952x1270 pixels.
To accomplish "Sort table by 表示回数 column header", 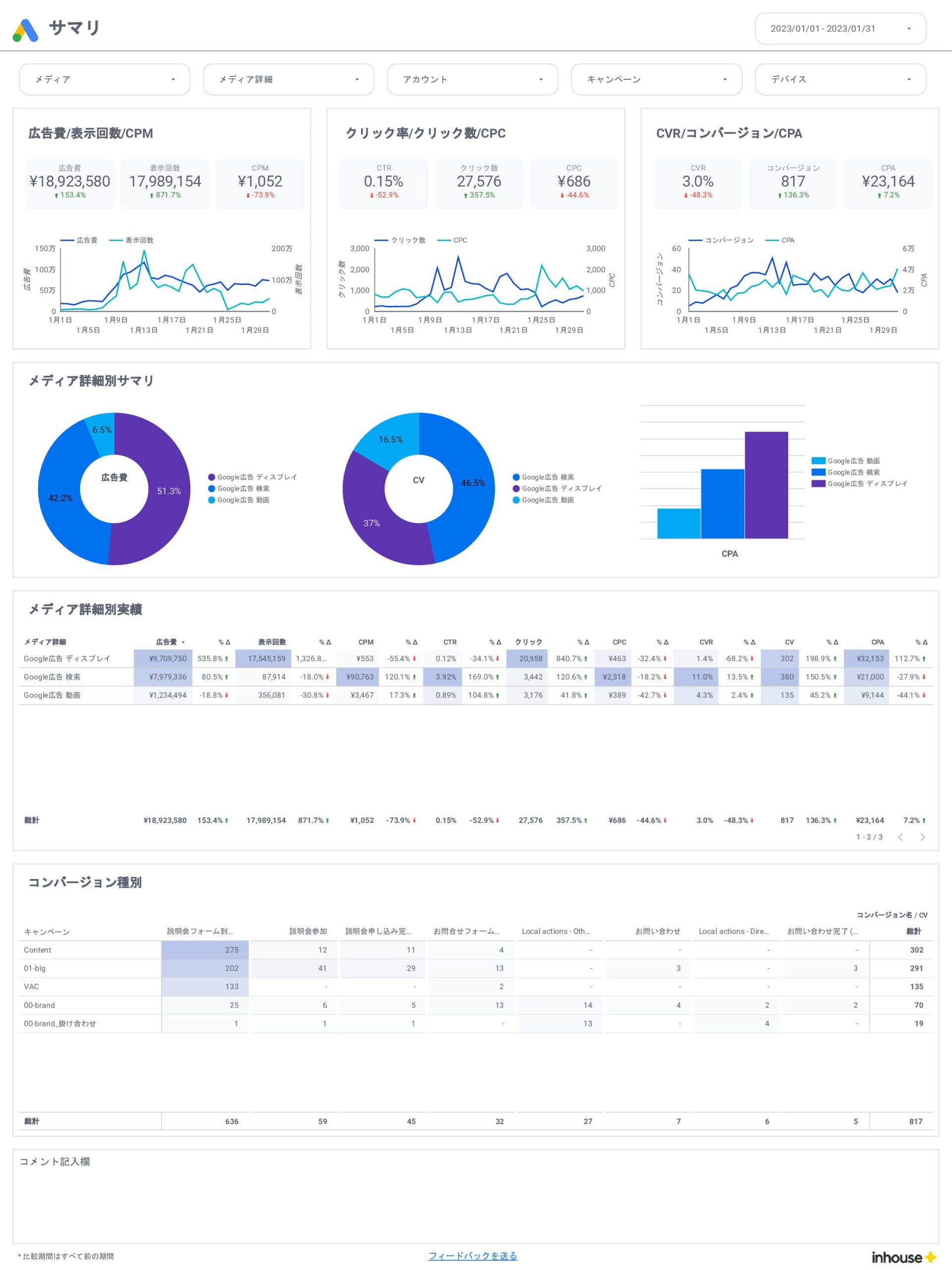I will (272, 642).
